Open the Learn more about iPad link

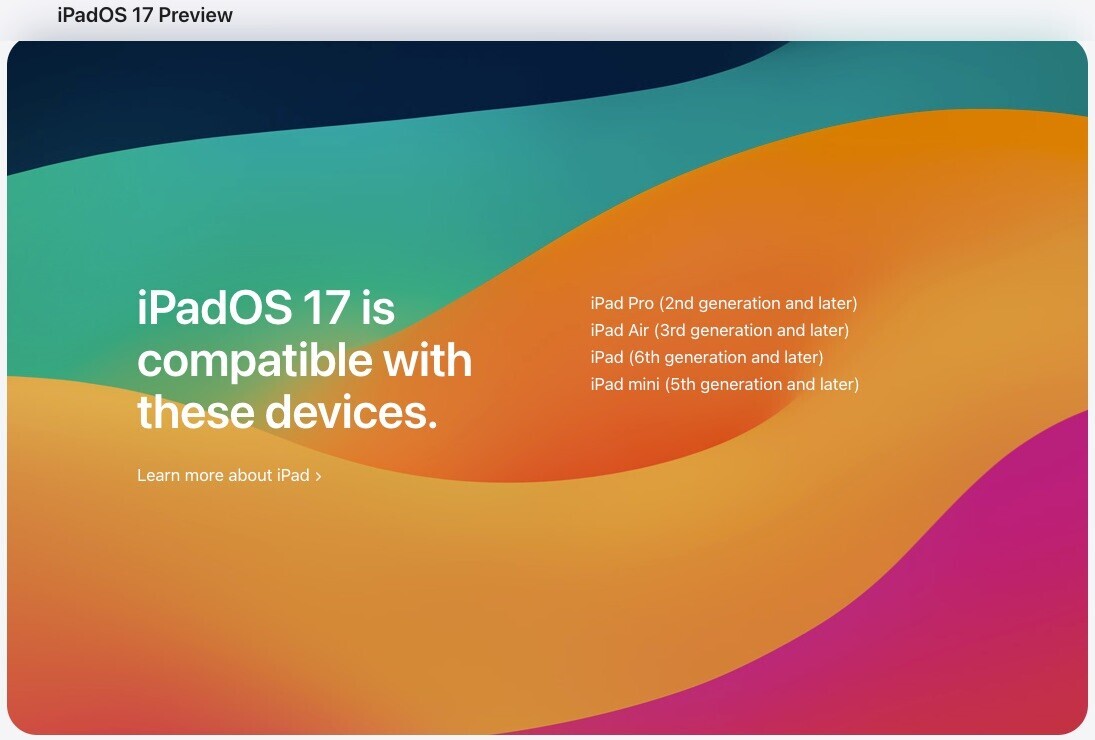pyautogui.click(x=229, y=475)
